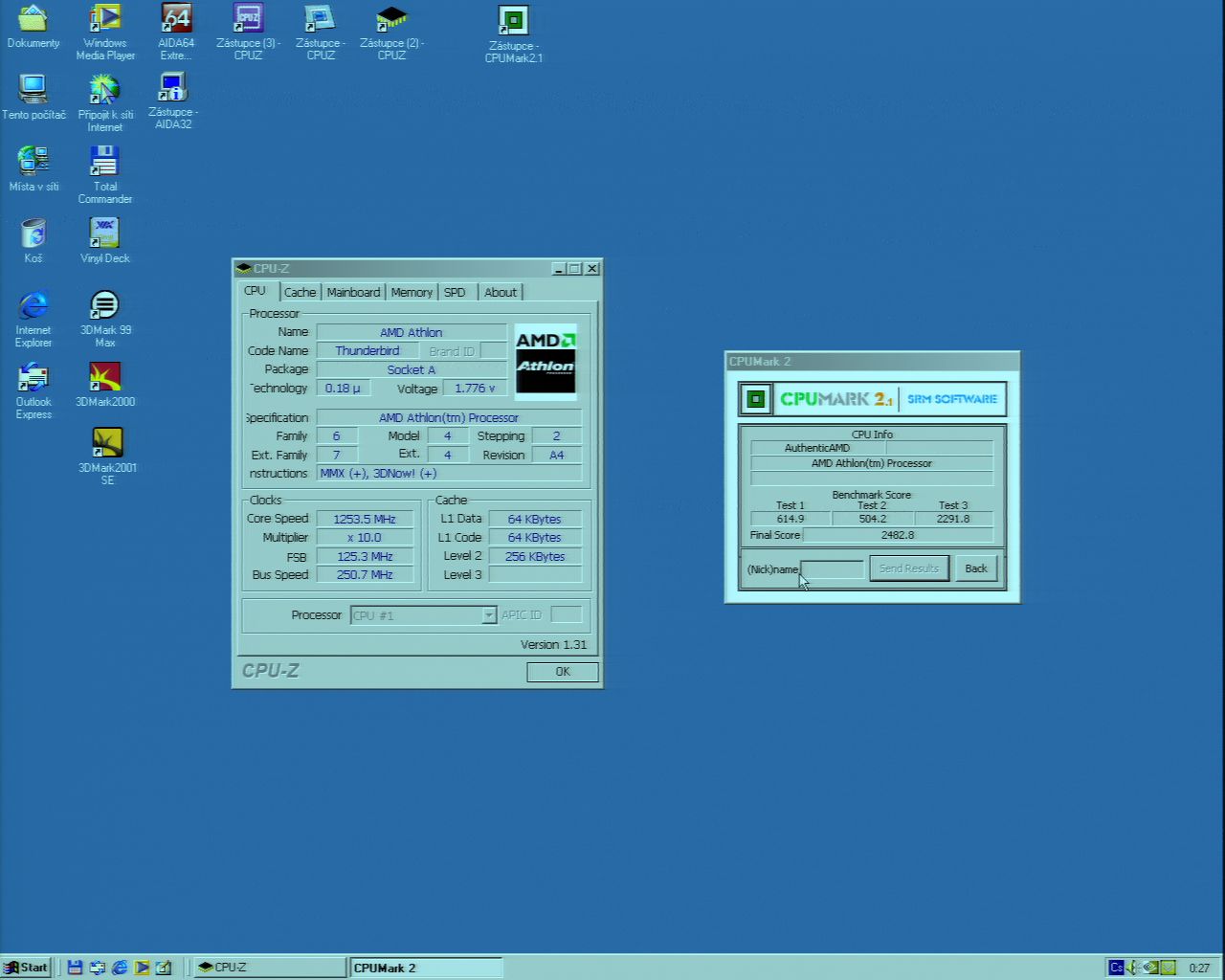
Task: Click the Test 1 score 614.9
Action: 791,519
